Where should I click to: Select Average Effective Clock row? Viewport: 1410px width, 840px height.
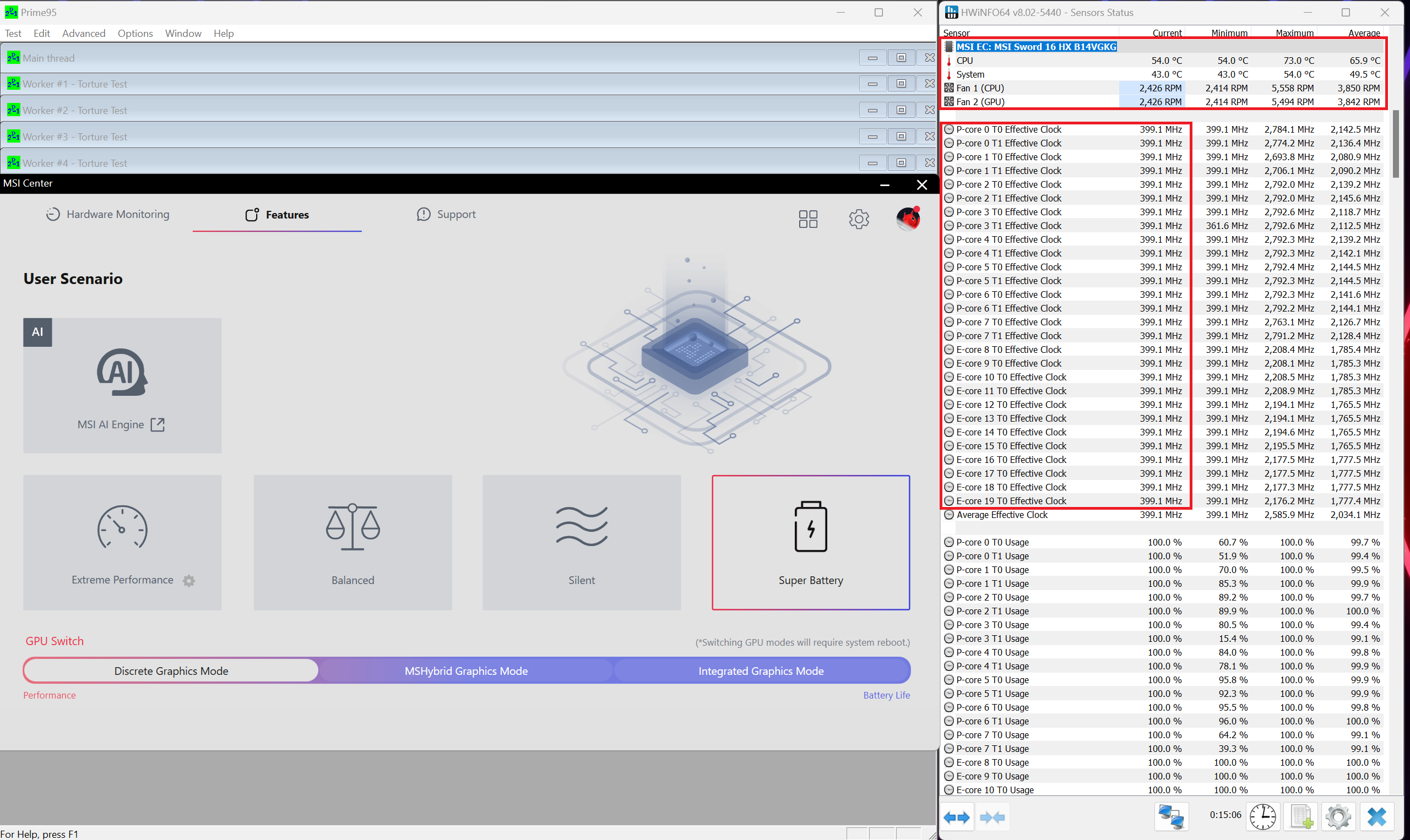coord(1163,515)
